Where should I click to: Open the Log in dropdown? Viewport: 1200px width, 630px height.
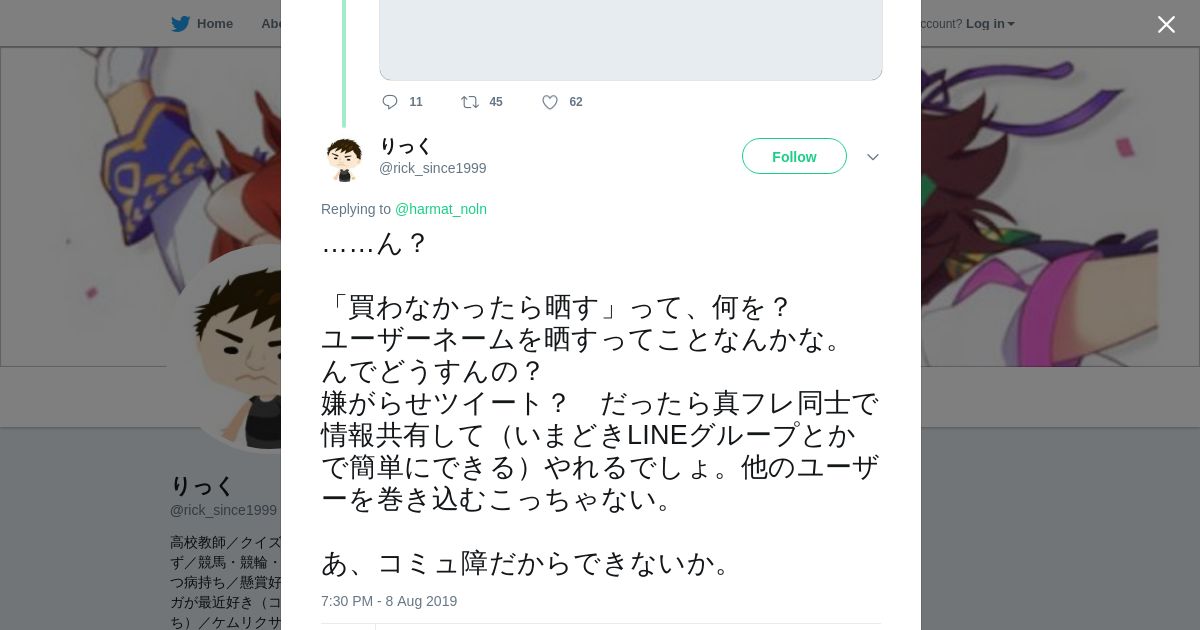pos(990,24)
